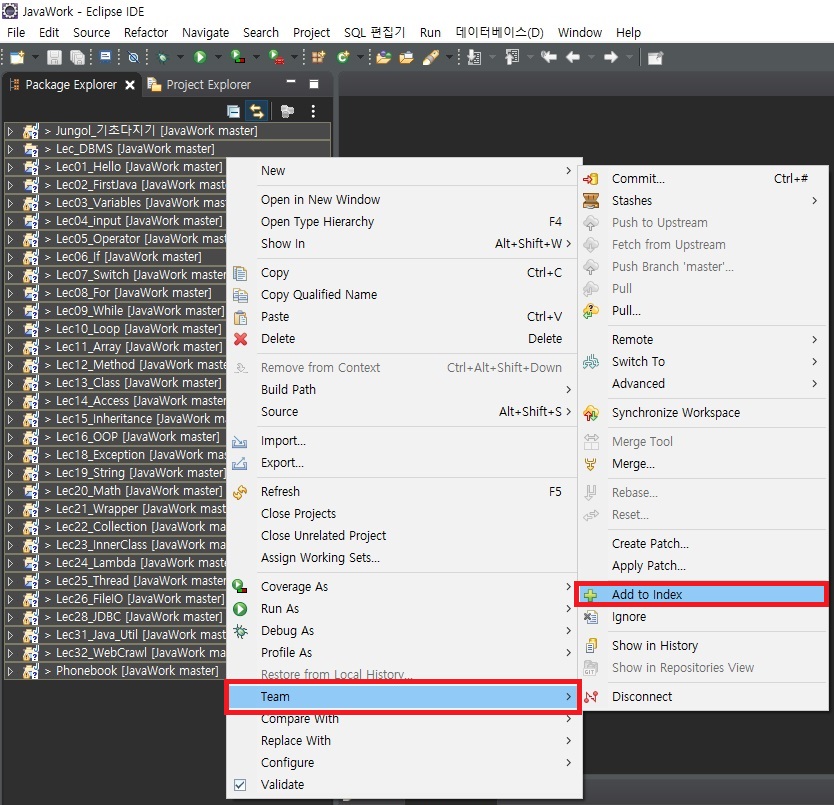
Task: Click the Open Type toolbar icon
Action: coord(383,57)
